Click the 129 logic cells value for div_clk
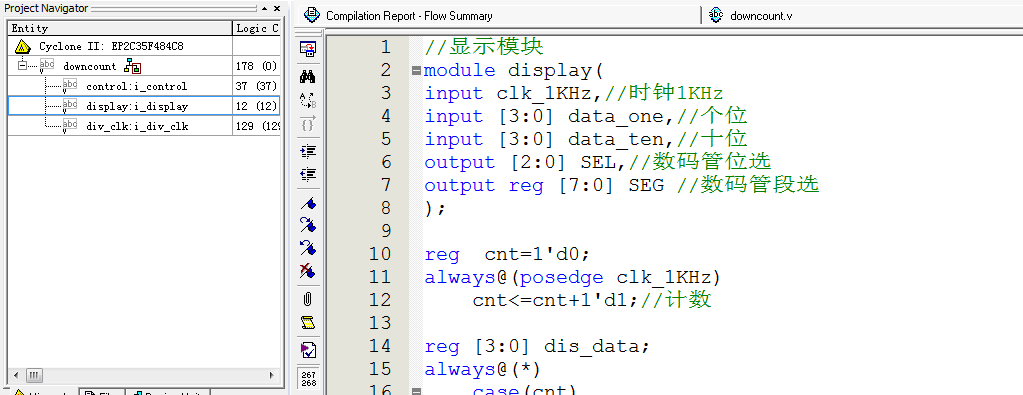The image size is (1023, 395). click(x=257, y=126)
